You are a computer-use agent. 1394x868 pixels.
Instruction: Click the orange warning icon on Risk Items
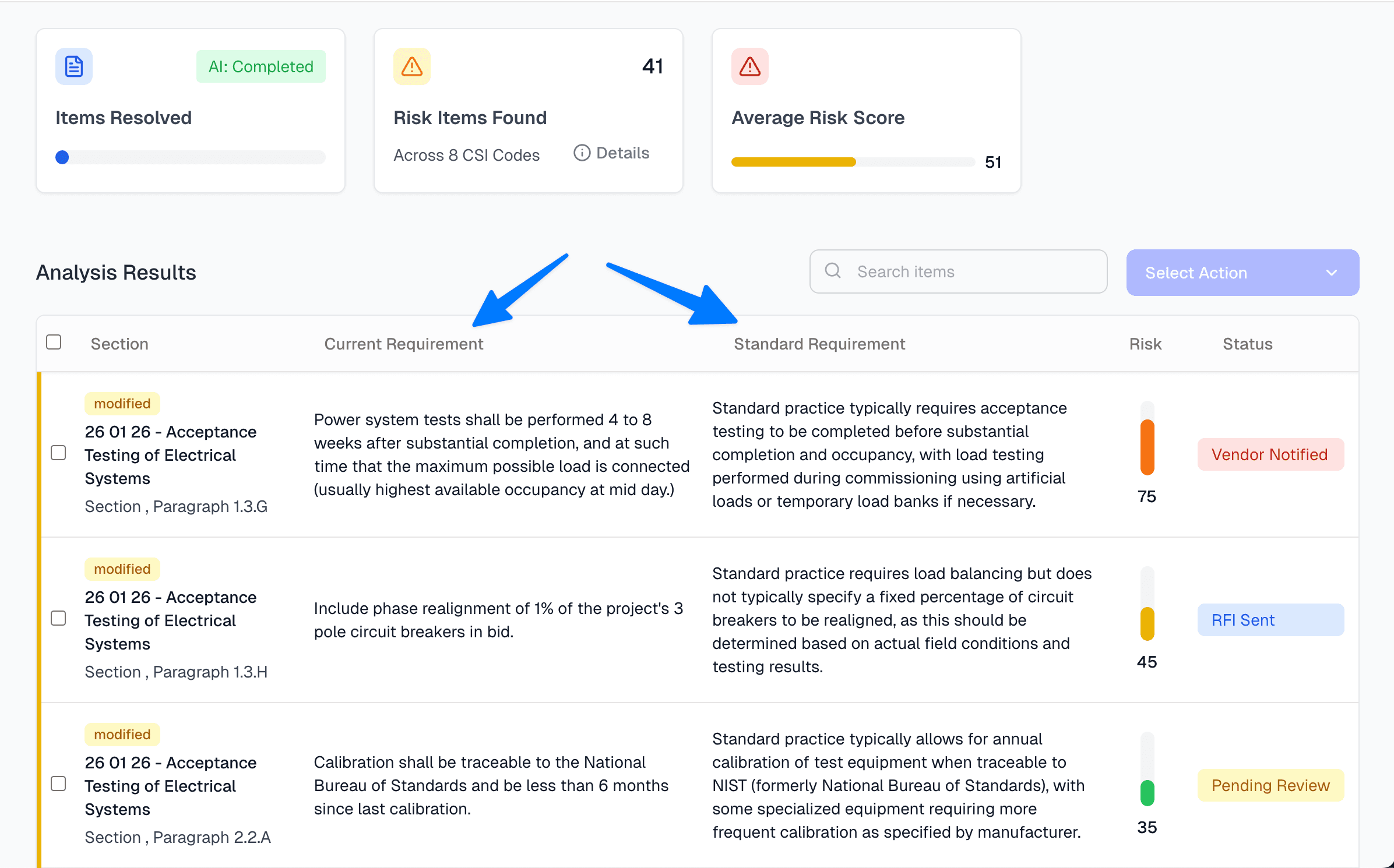(x=412, y=66)
